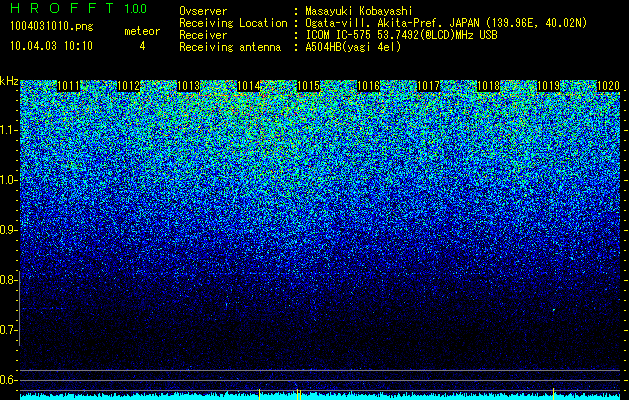This screenshot has height=400, width=629.
Task: Click the 1016 time marker
Action: pyautogui.click(x=368, y=86)
